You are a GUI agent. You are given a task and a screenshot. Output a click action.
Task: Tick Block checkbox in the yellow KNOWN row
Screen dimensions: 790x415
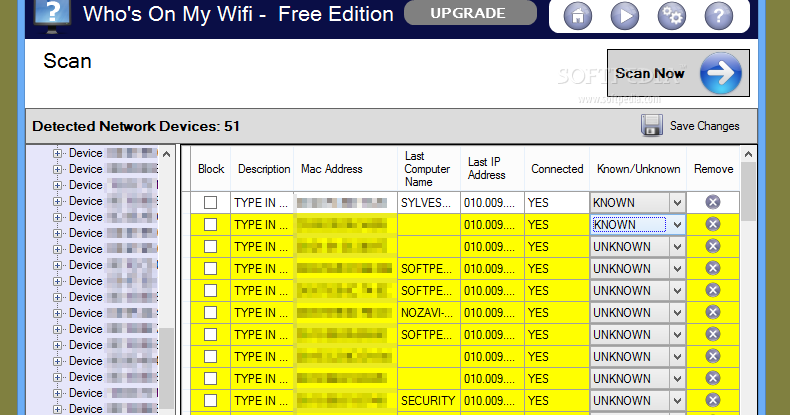tap(210, 225)
